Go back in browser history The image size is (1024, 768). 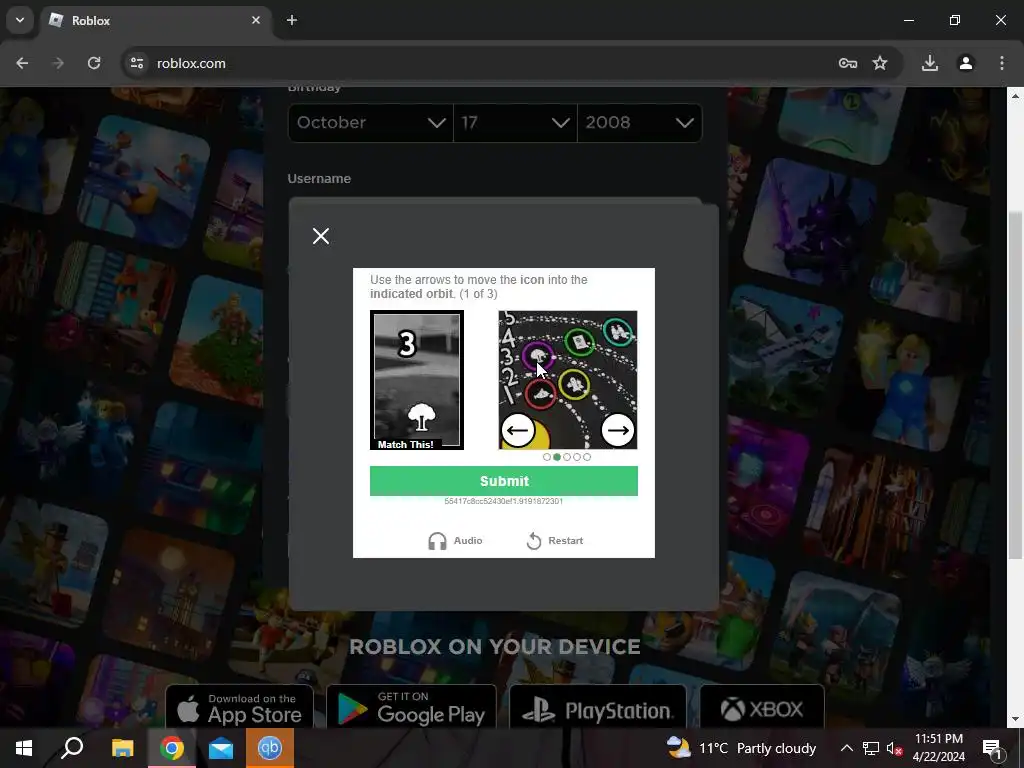tap(22, 63)
